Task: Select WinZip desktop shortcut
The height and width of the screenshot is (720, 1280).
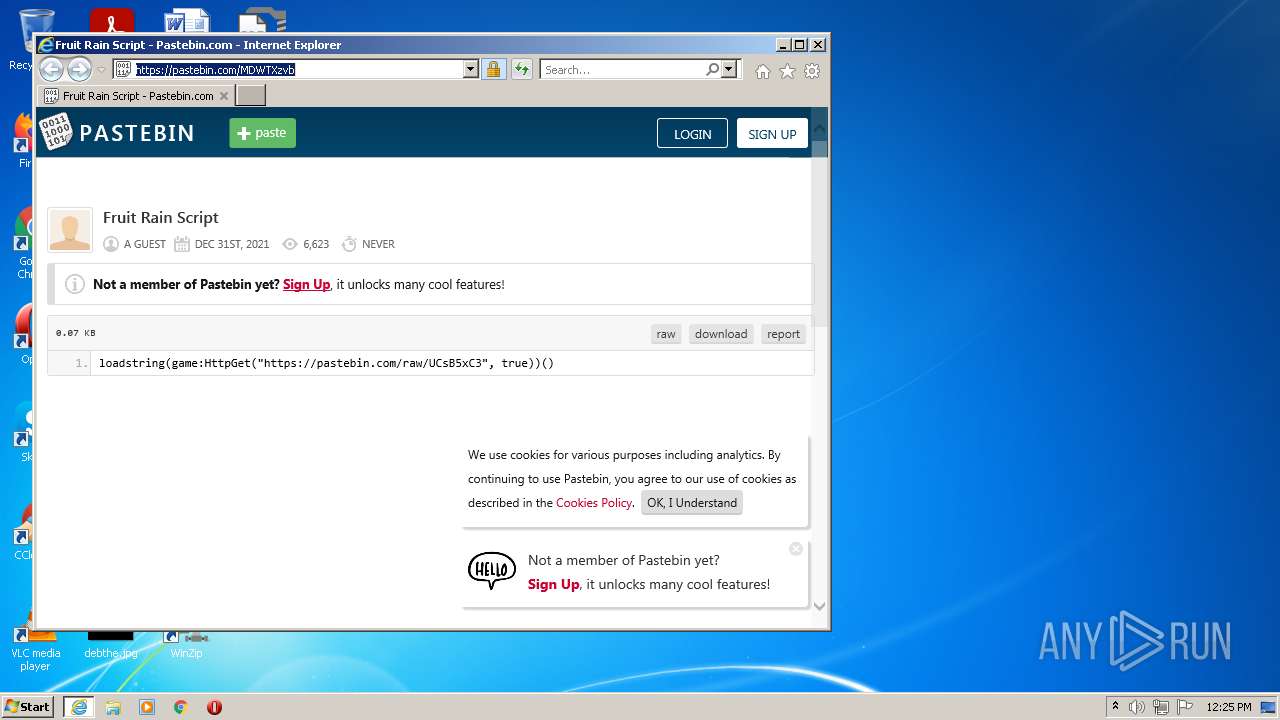Action: (x=186, y=643)
